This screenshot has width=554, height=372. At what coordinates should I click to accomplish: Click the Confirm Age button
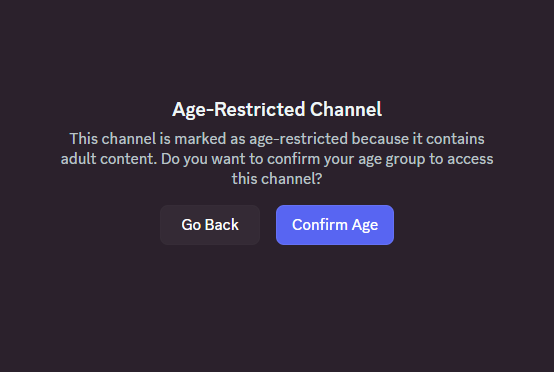335,225
